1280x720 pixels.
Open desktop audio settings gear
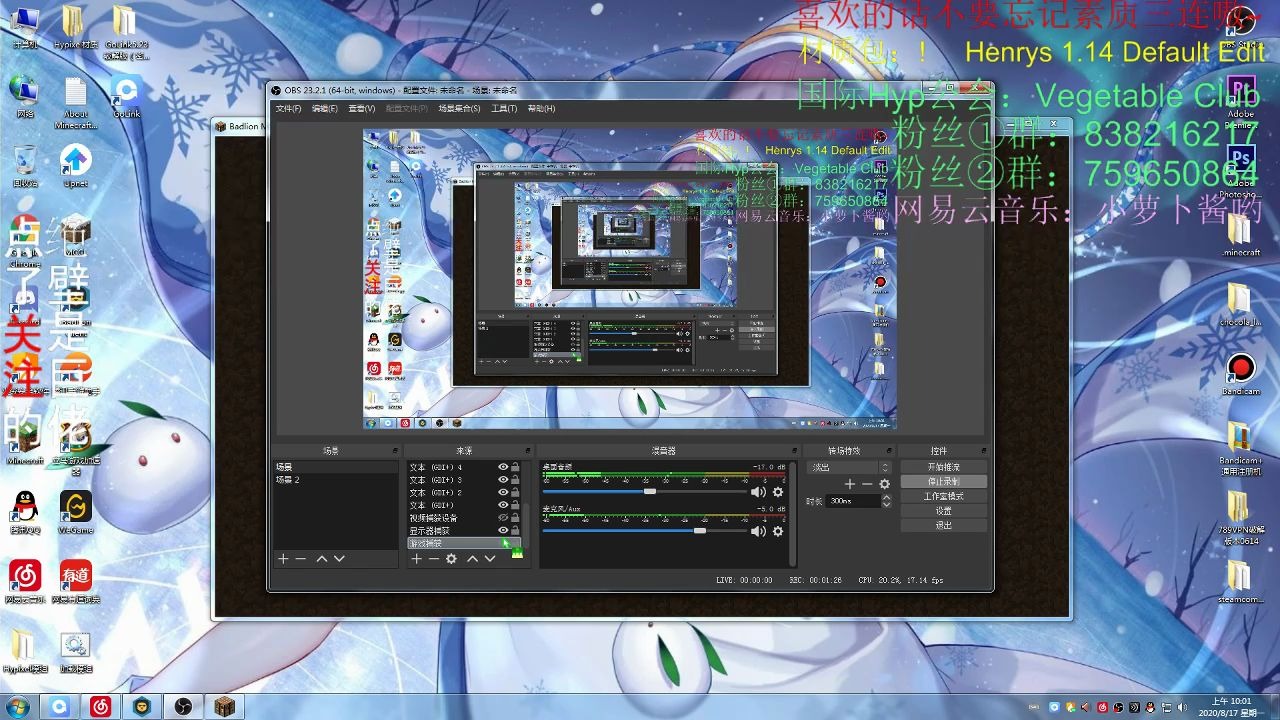777,492
